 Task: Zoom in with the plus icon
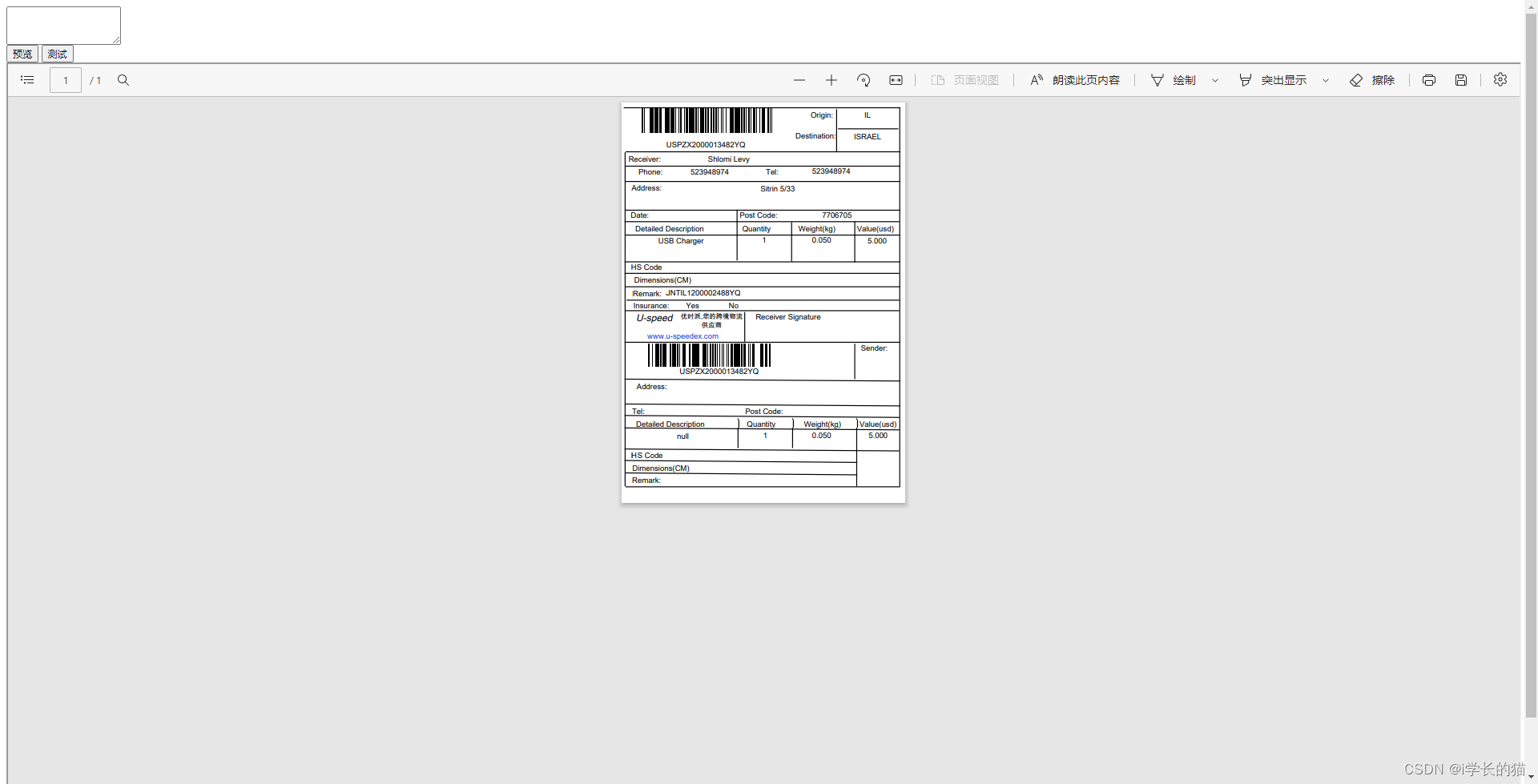831,80
